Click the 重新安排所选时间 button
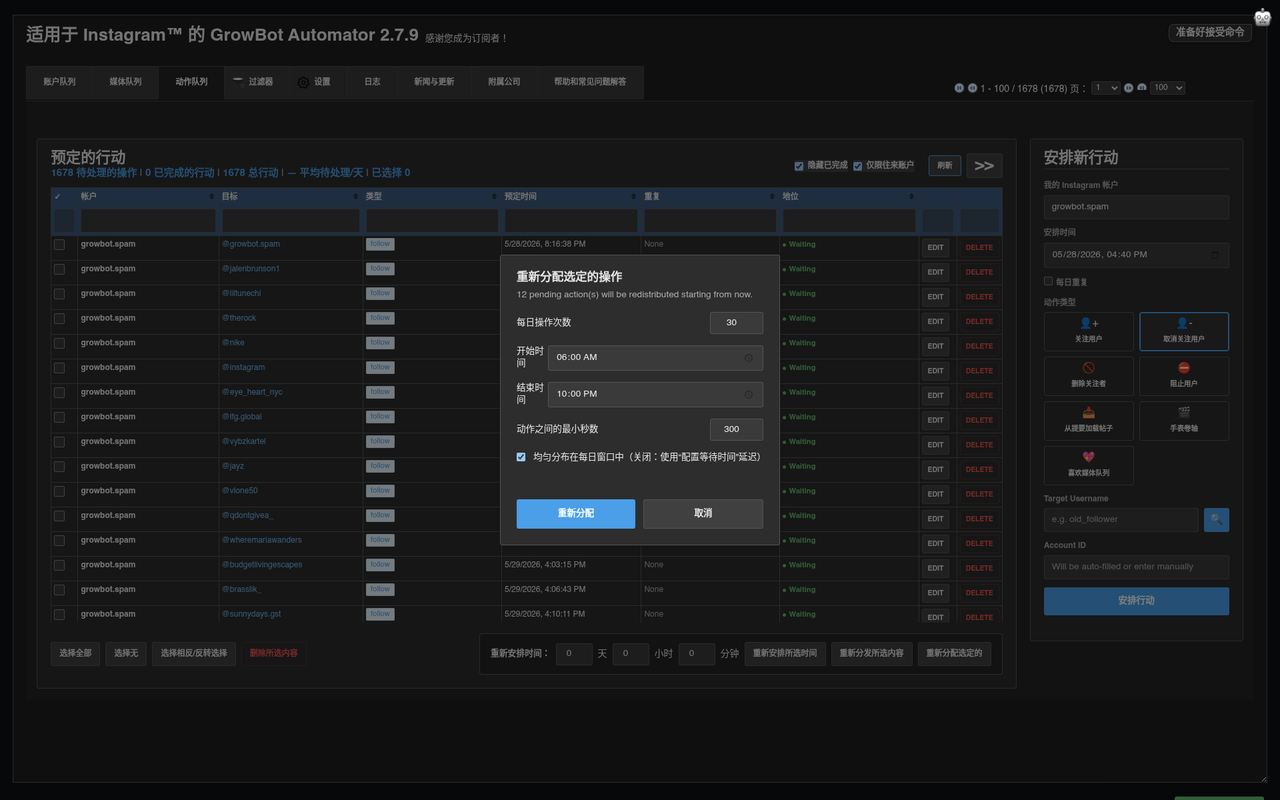Image resolution: width=1280 pixels, height=800 pixels. (x=785, y=654)
